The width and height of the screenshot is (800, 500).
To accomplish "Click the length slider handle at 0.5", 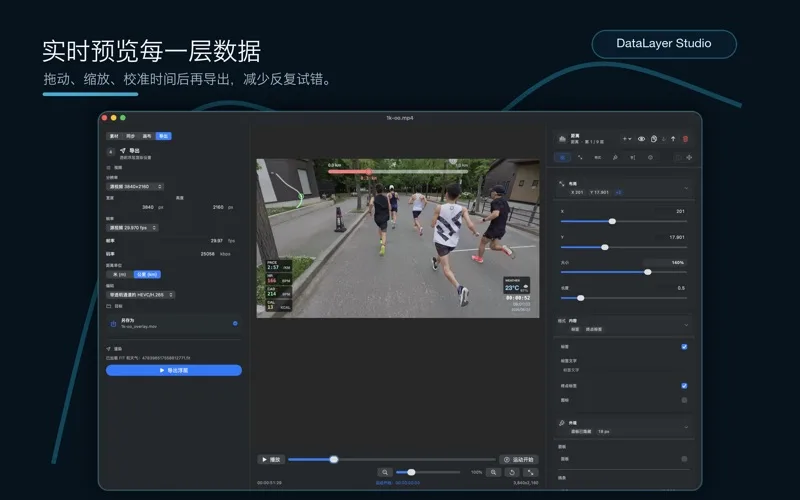I will 581,298.
